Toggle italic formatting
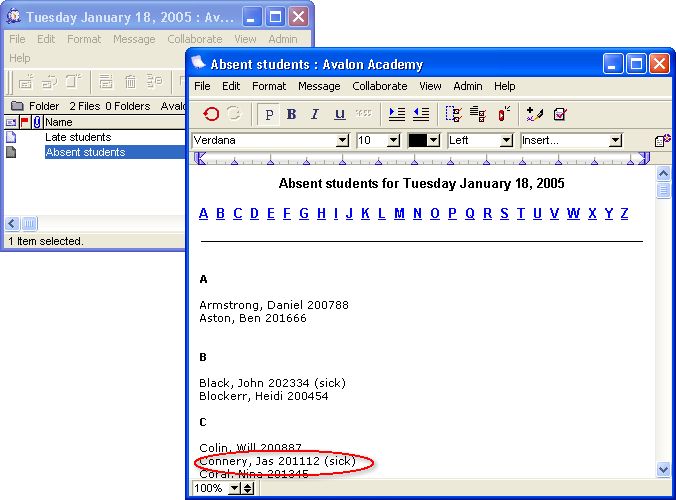 (x=315, y=114)
